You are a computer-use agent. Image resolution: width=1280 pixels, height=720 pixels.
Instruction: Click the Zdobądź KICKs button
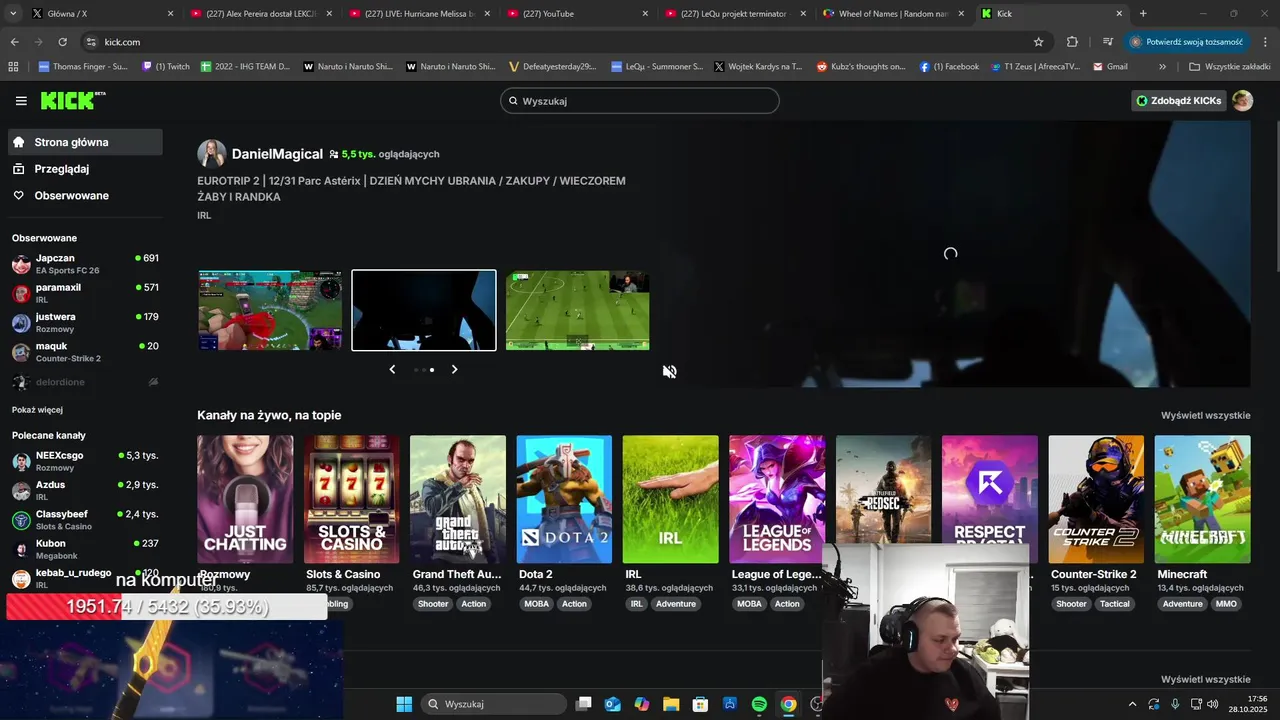(x=1178, y=100)
